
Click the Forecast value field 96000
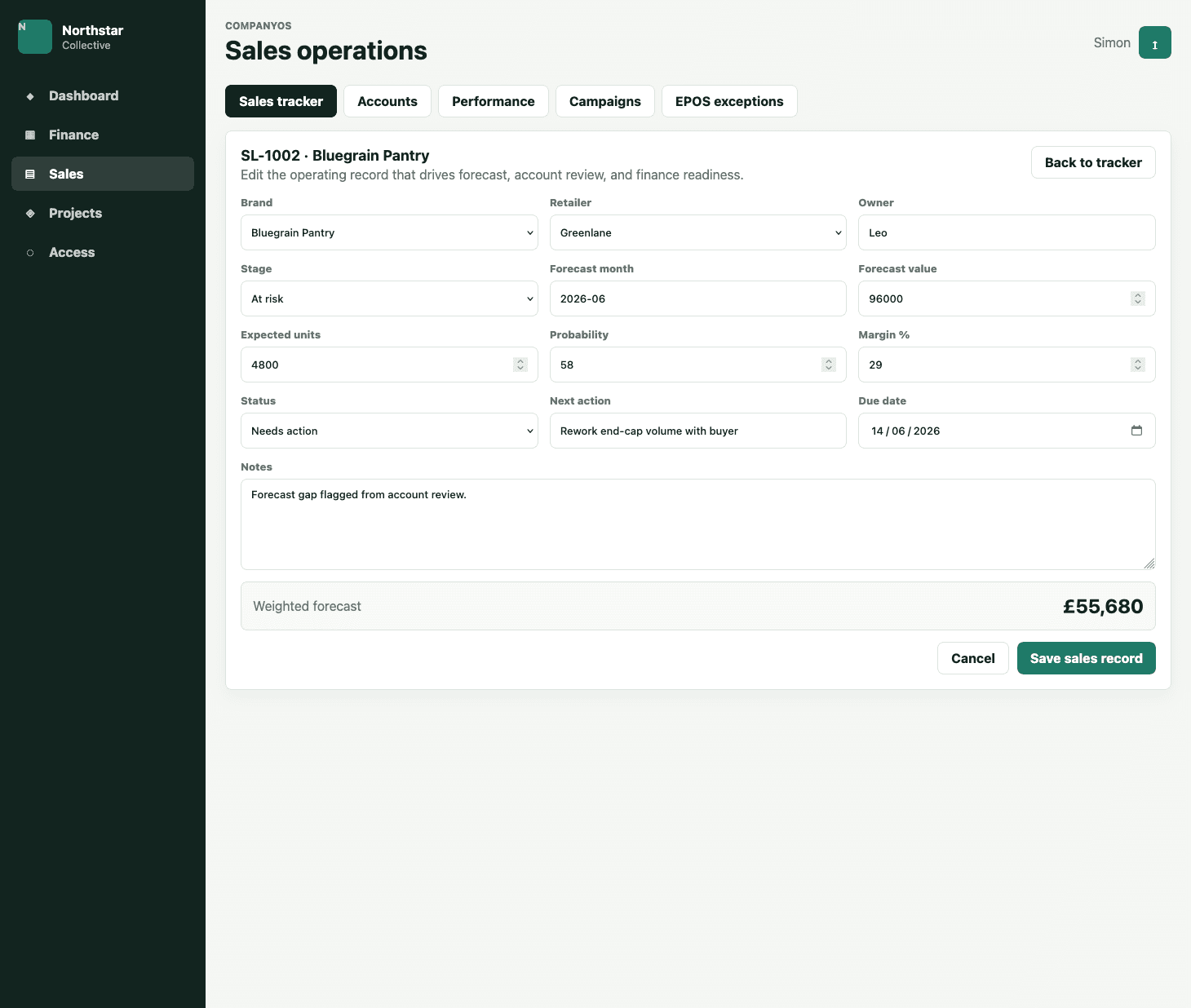click(x=1007, y=298)
